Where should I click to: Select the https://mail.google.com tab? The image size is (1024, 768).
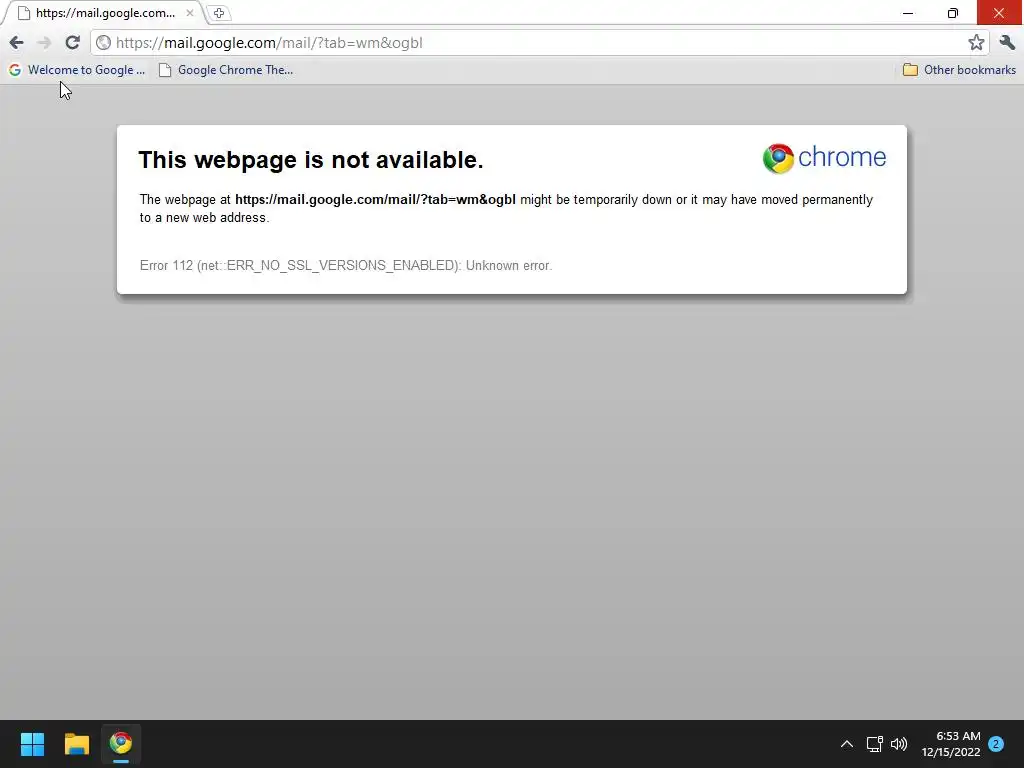tap(104, 12)
